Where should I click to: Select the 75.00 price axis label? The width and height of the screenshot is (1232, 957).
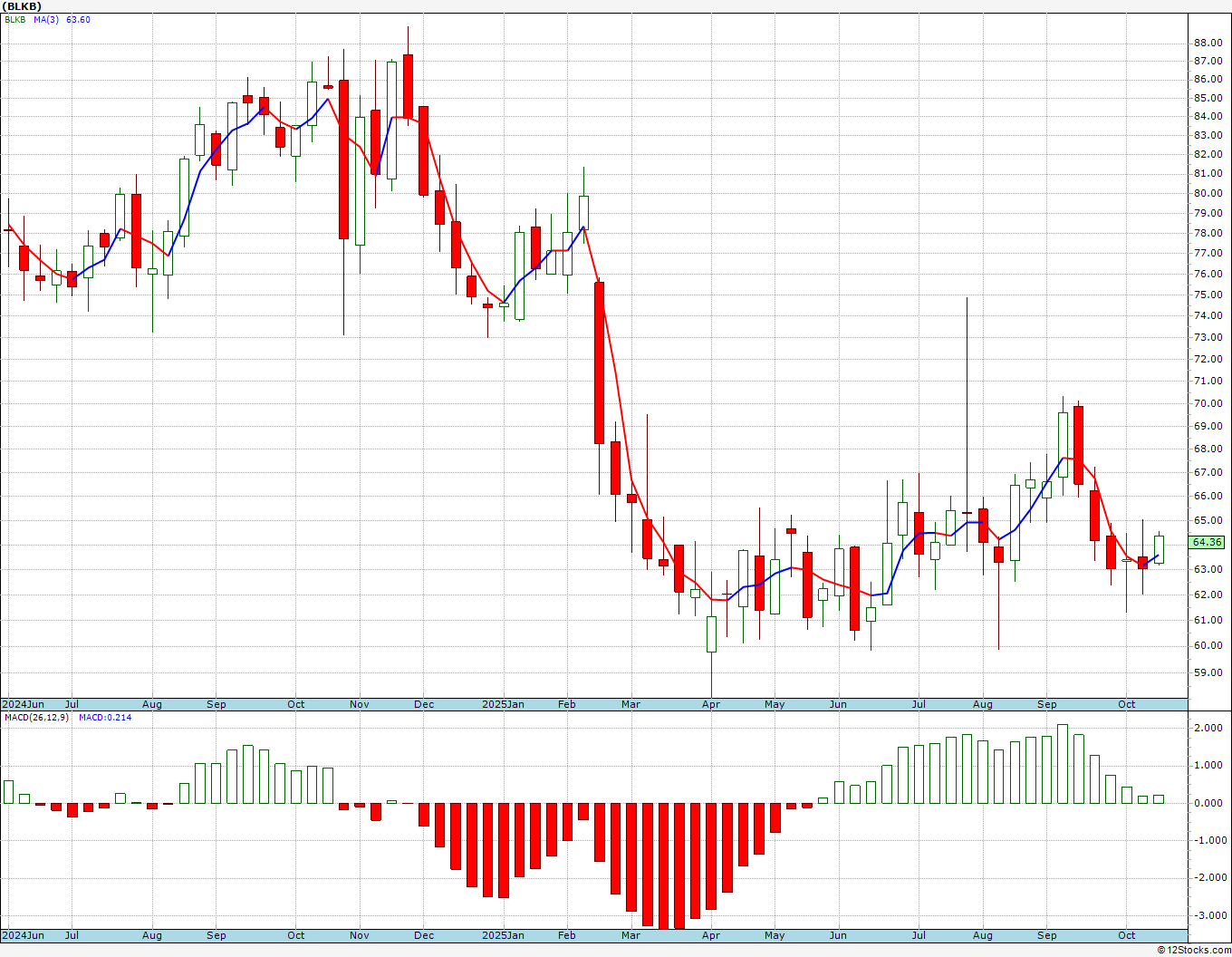(1208, 295)
